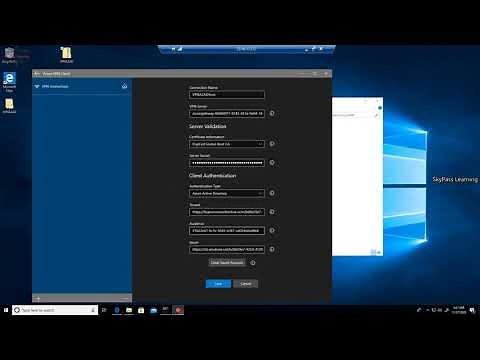
Task: Click the ellipsis at sidebar bottom
Action: pyautogui.click(x=126, y=299)
